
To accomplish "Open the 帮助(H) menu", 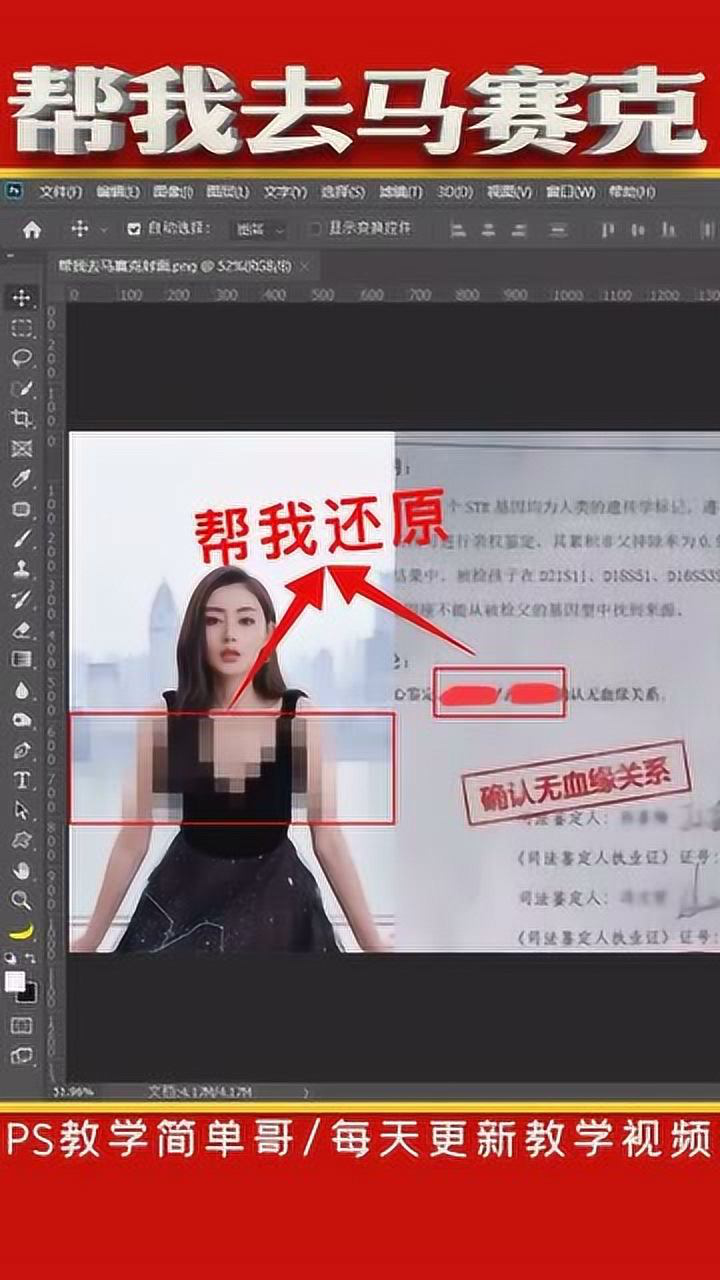I will (632, 191).
